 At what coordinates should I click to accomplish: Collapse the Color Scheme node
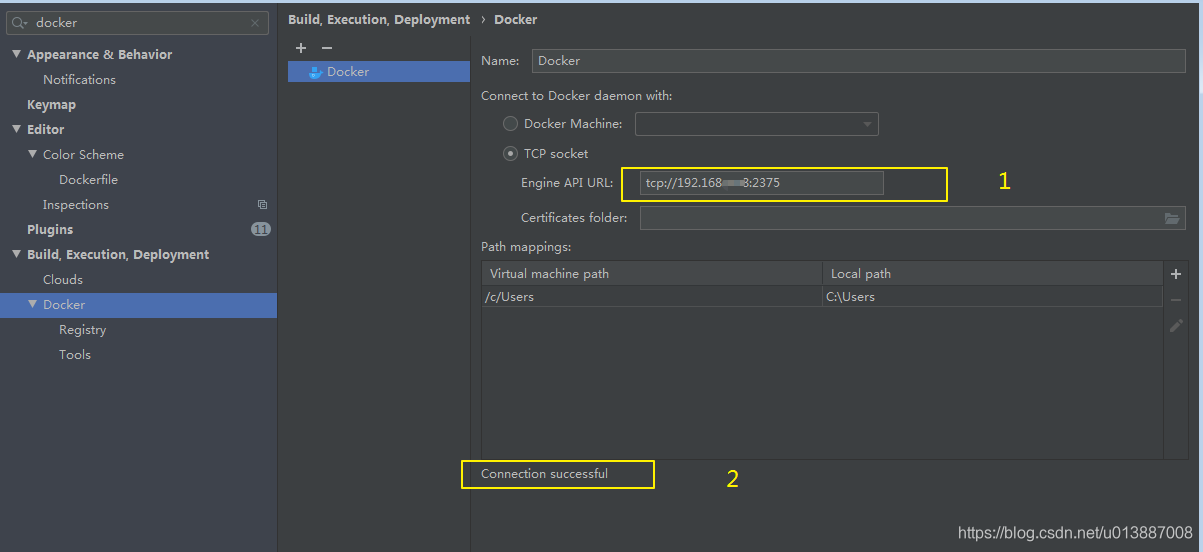33,154
